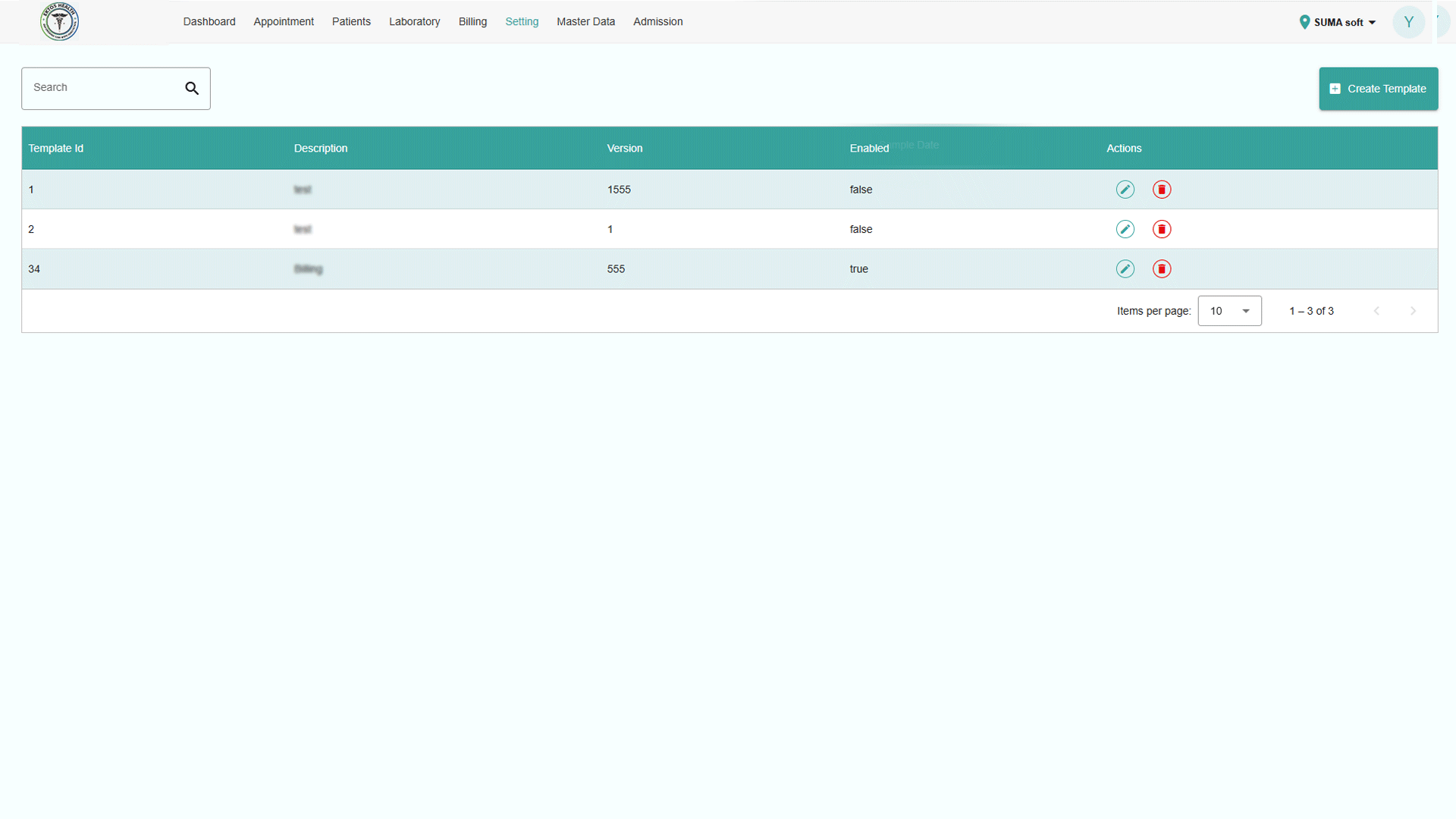Open user avatar Y menu

(x=1408, y=22)
